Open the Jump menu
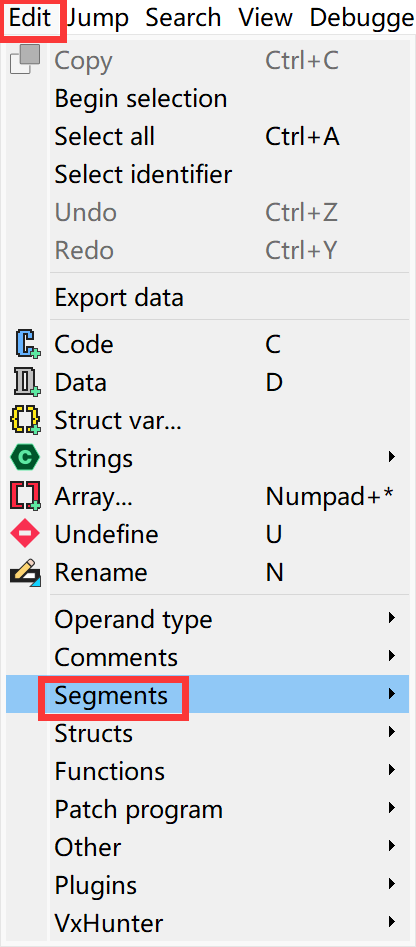Screen dimensions: 416x947 click(98, 18)
